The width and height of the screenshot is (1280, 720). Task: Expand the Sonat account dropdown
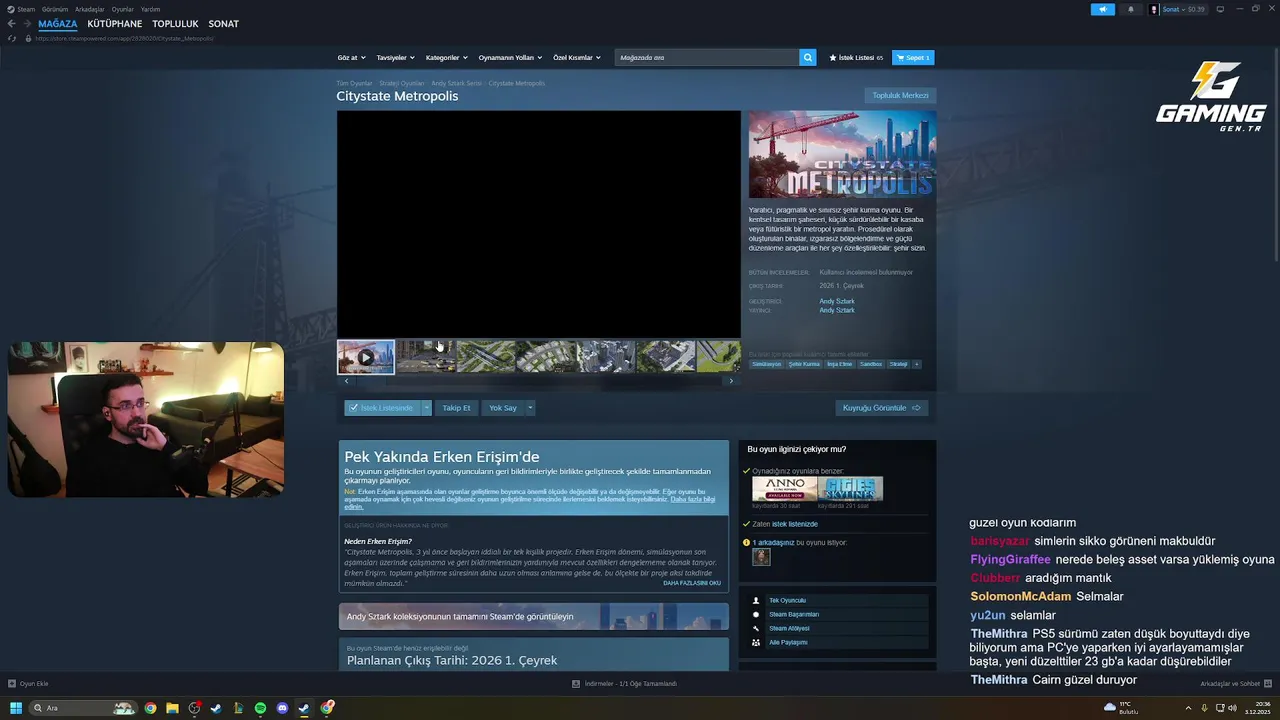click(1183, 9)
